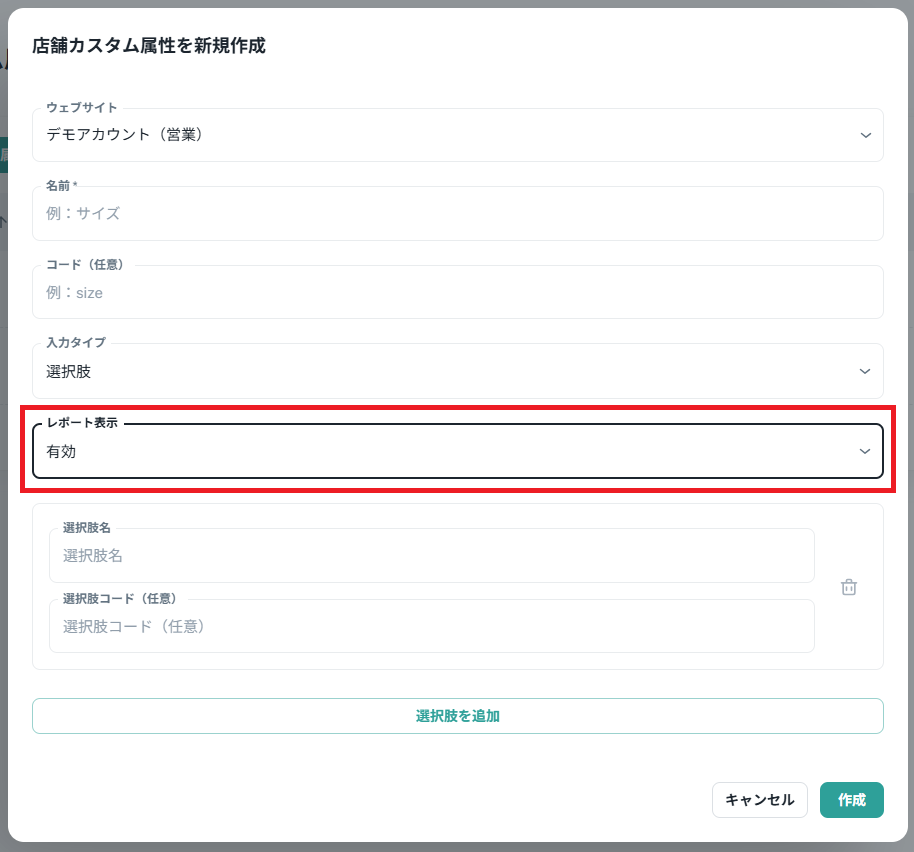914x852 pixels.
Task: Delete the option row with trash icon
Action: (849, 587)
